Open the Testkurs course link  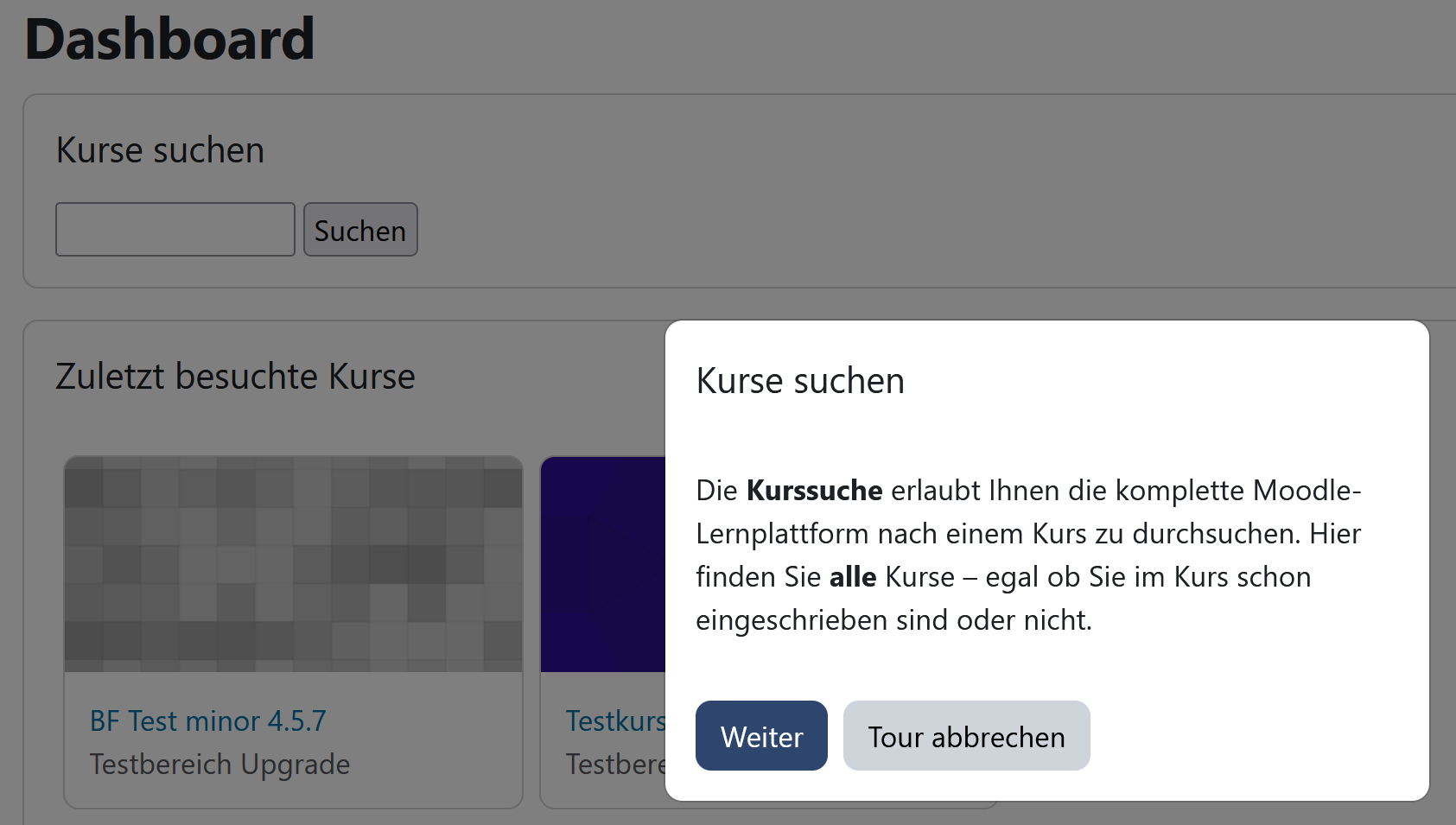[615, 720]
